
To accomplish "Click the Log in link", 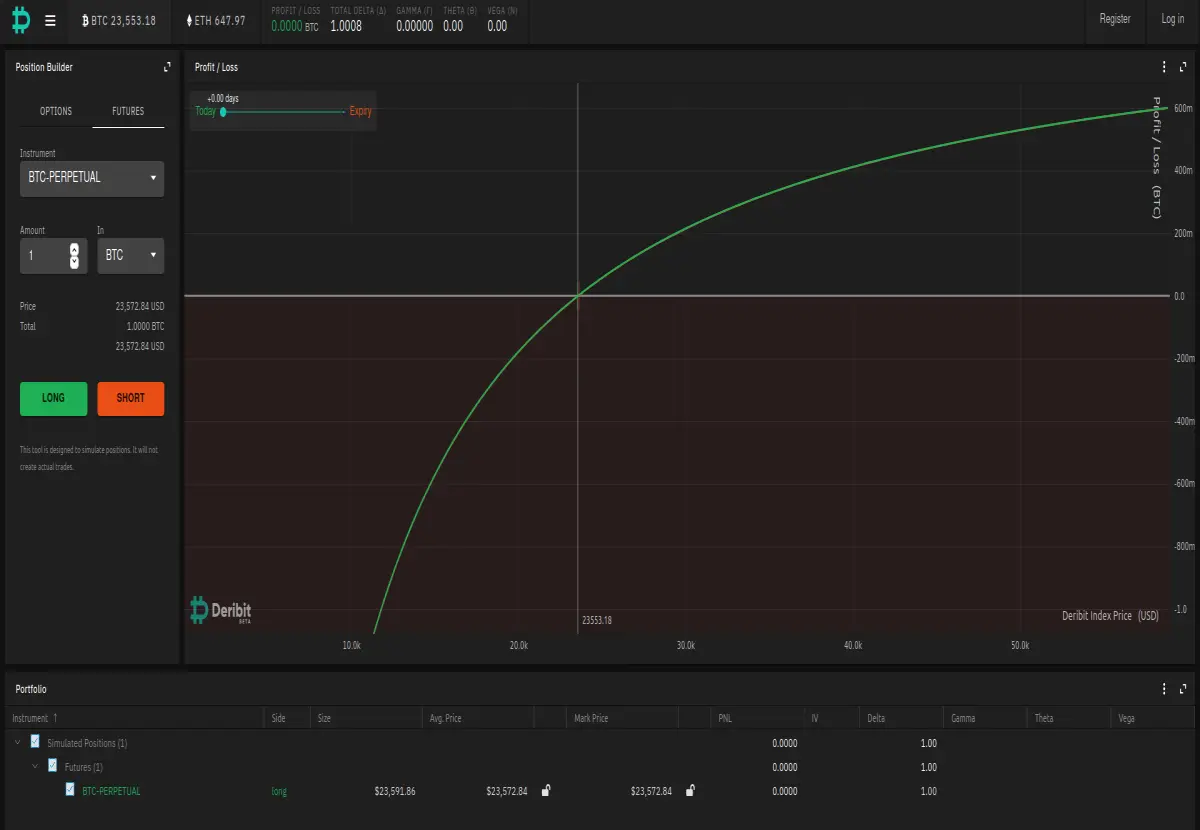I will click(x=1172, y=19).
